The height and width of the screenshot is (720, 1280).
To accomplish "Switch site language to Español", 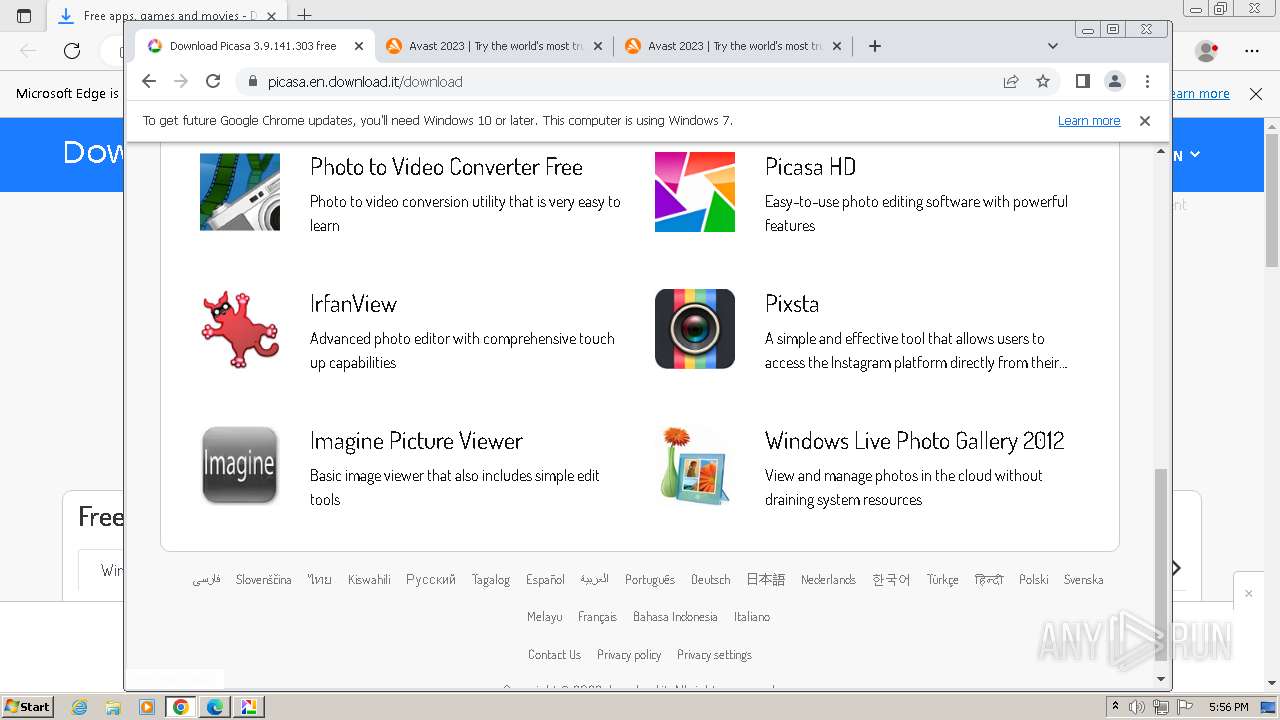I will point(545,580).
